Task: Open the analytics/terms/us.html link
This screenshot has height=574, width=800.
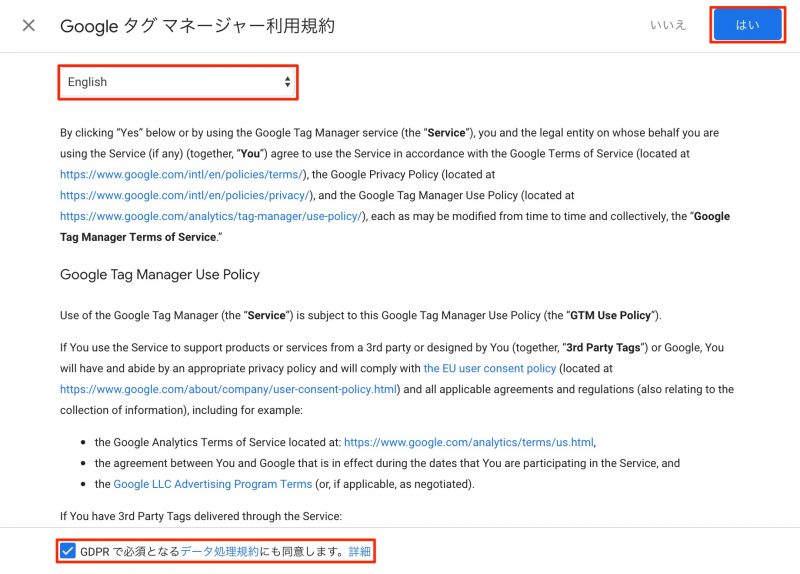Action: 469,441
